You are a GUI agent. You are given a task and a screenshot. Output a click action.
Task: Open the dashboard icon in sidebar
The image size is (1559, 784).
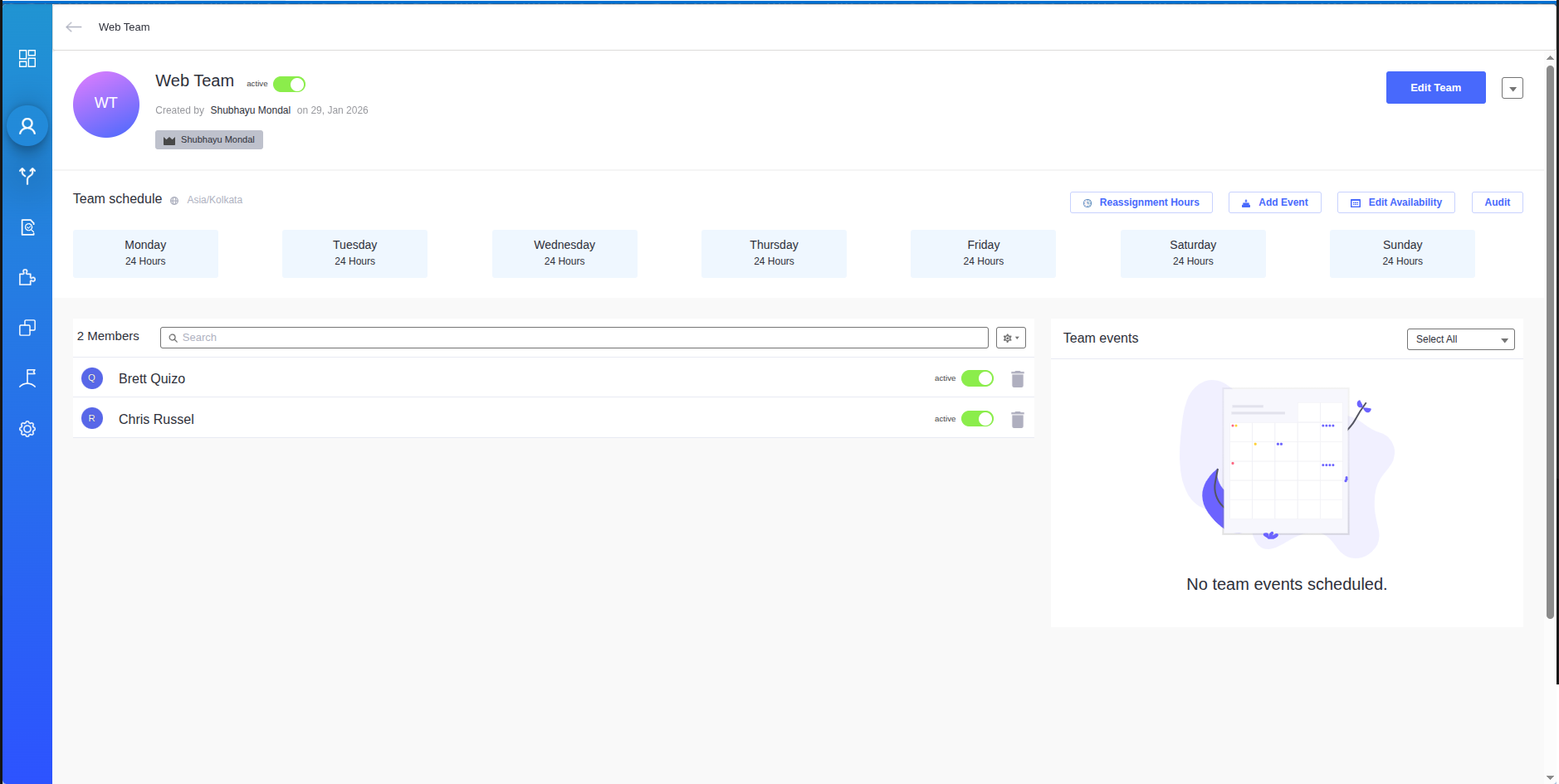27,58
